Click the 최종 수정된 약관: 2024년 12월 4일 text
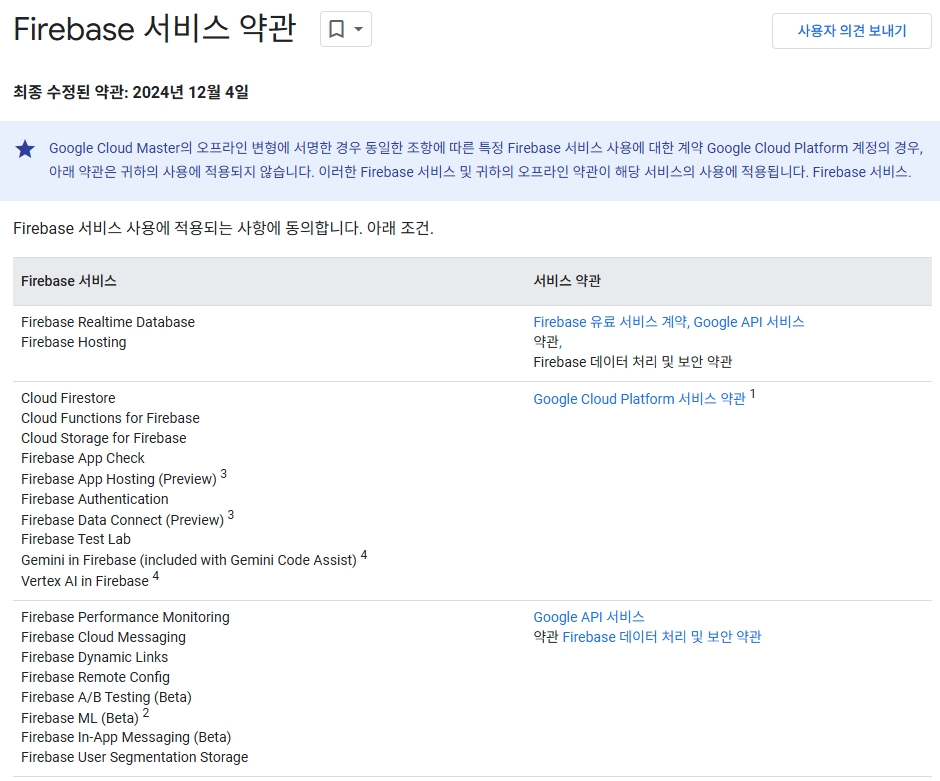The width and height of the screenshot is (940, 781). 131,92
